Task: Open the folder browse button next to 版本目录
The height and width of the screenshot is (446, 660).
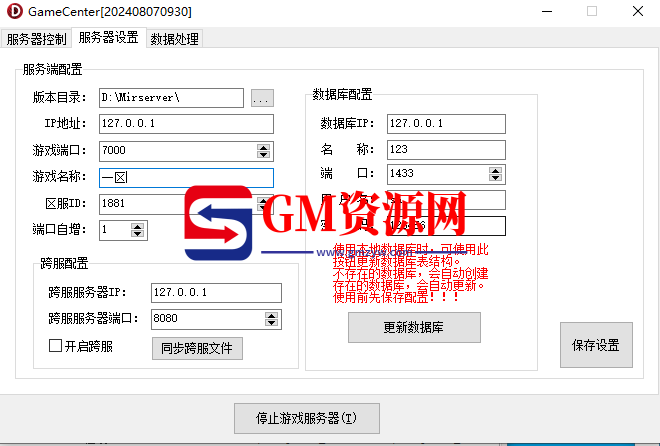Action: 262,98
